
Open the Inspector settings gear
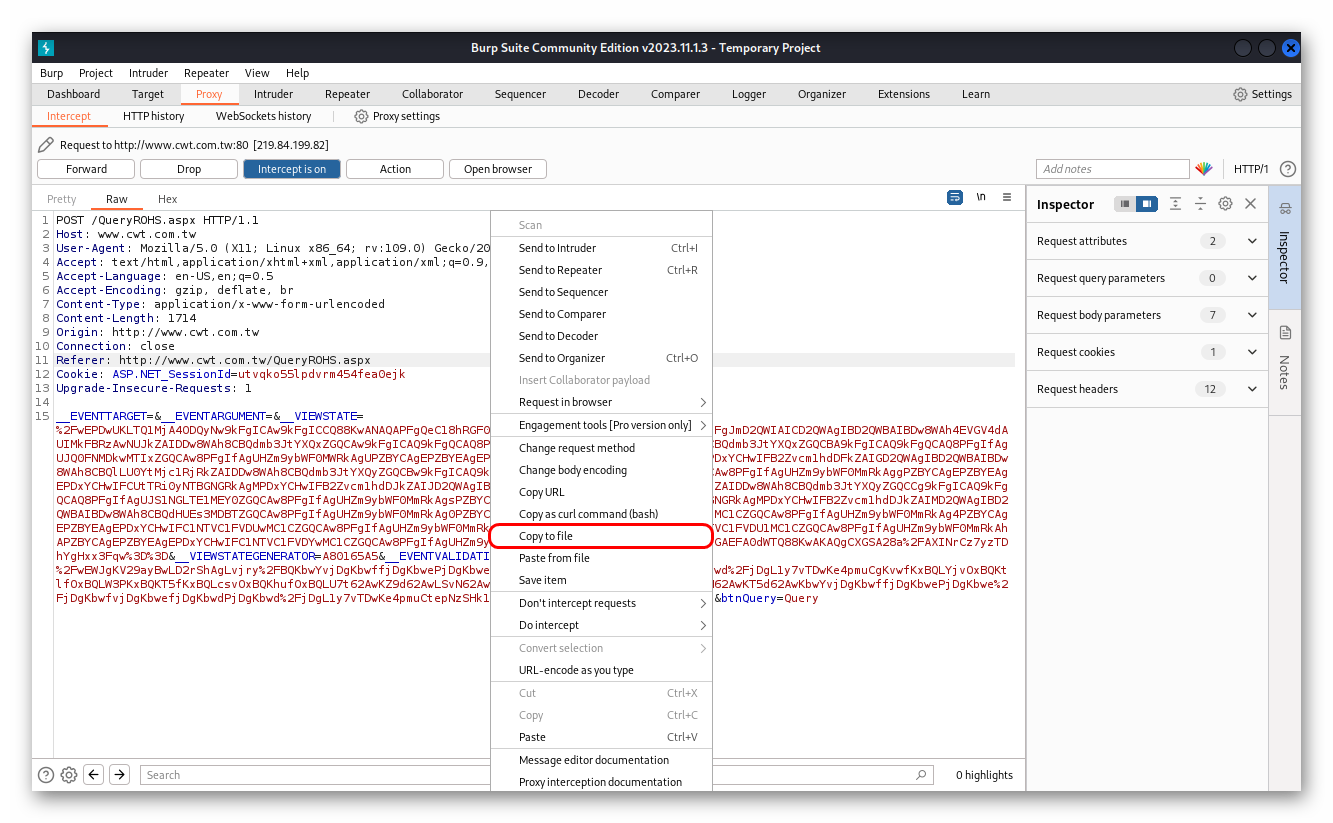pyautogui.click(x=1225, y=204)
